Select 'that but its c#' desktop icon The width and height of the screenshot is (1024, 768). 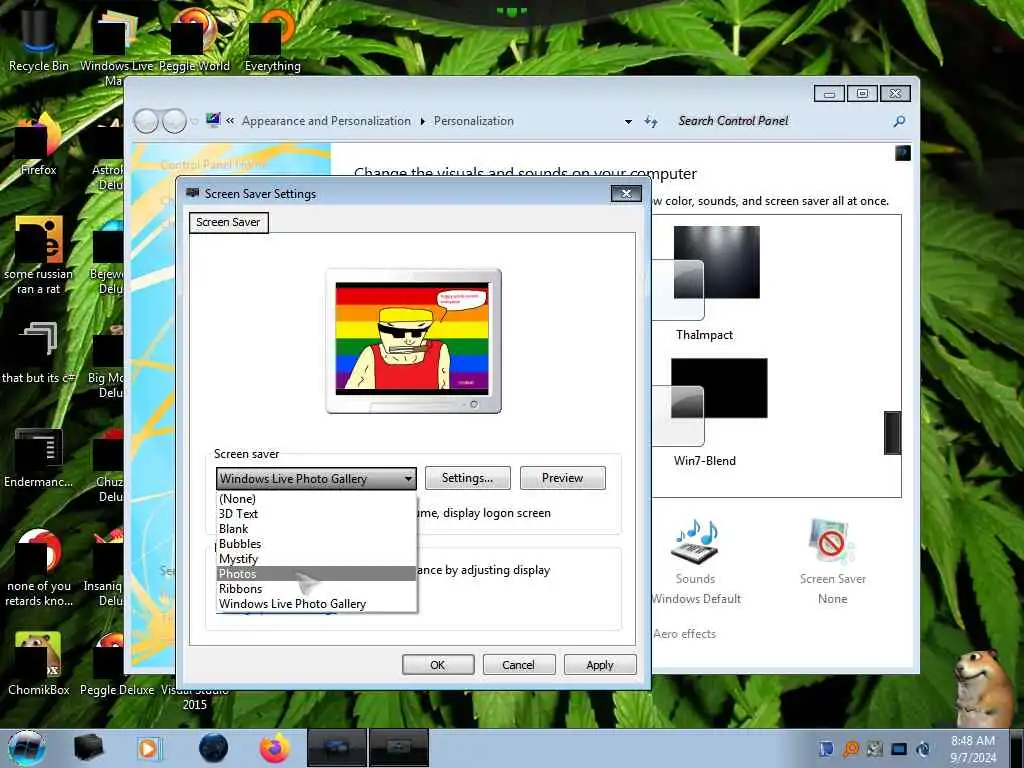tap(39, 353)
